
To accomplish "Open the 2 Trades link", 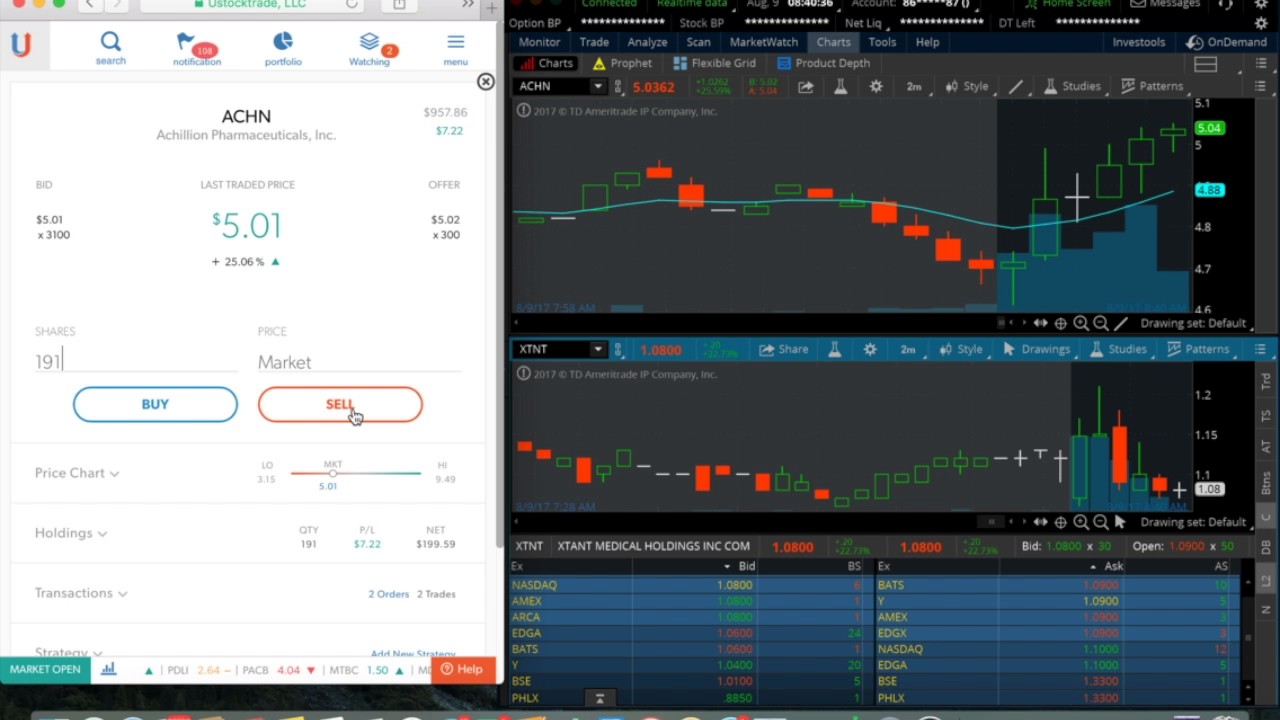I will [436, 594].
